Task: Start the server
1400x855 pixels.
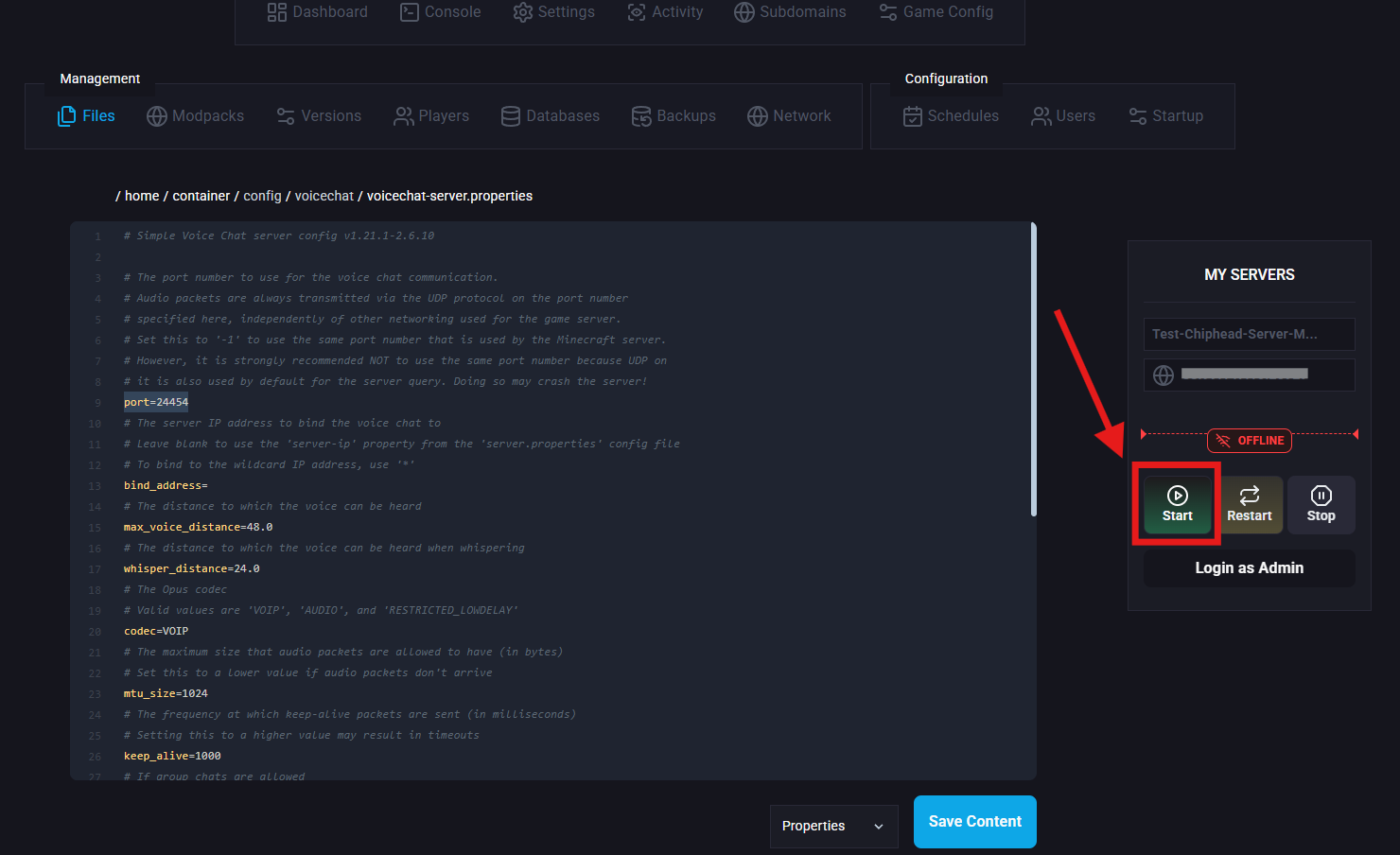Action: 1178,505
